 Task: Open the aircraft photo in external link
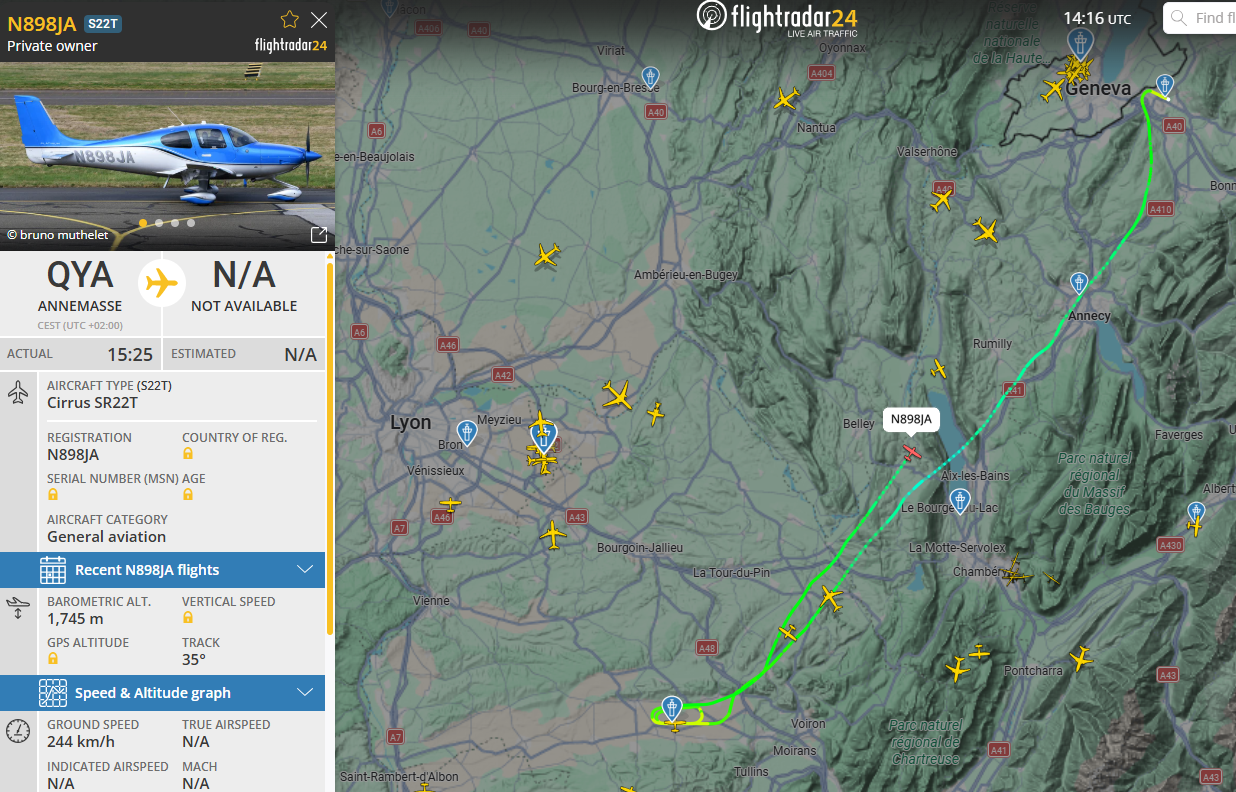(x=319, y=235)
